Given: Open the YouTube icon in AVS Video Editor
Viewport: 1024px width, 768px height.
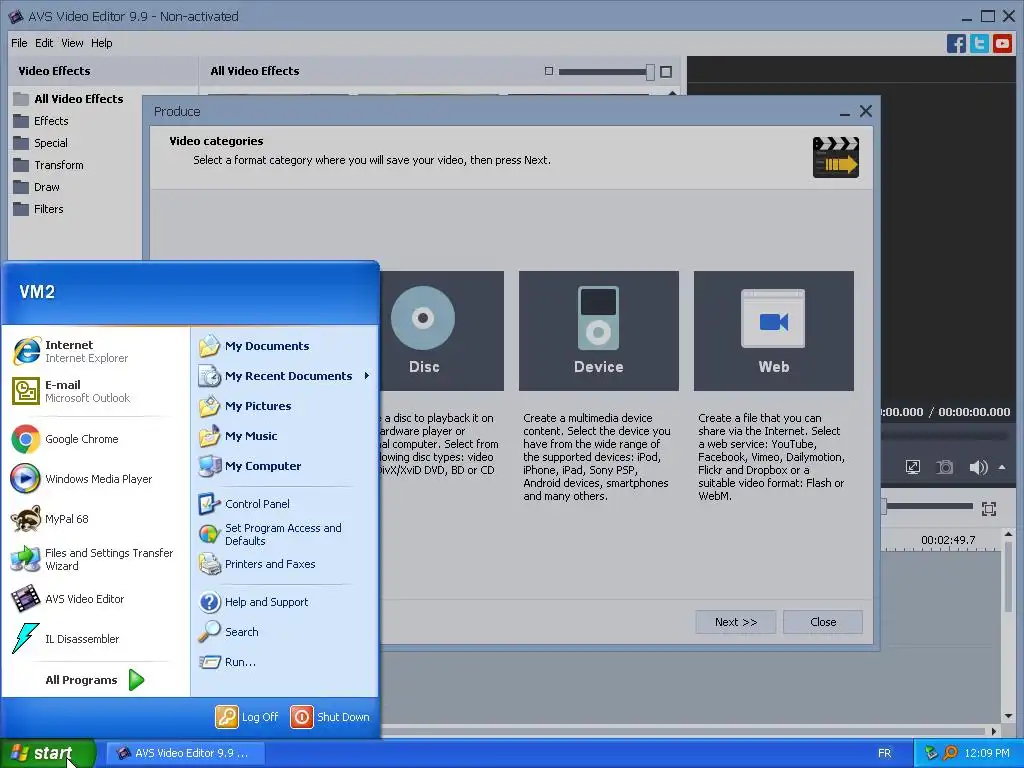Looking at the screenshot, I should coord(1002,44).
